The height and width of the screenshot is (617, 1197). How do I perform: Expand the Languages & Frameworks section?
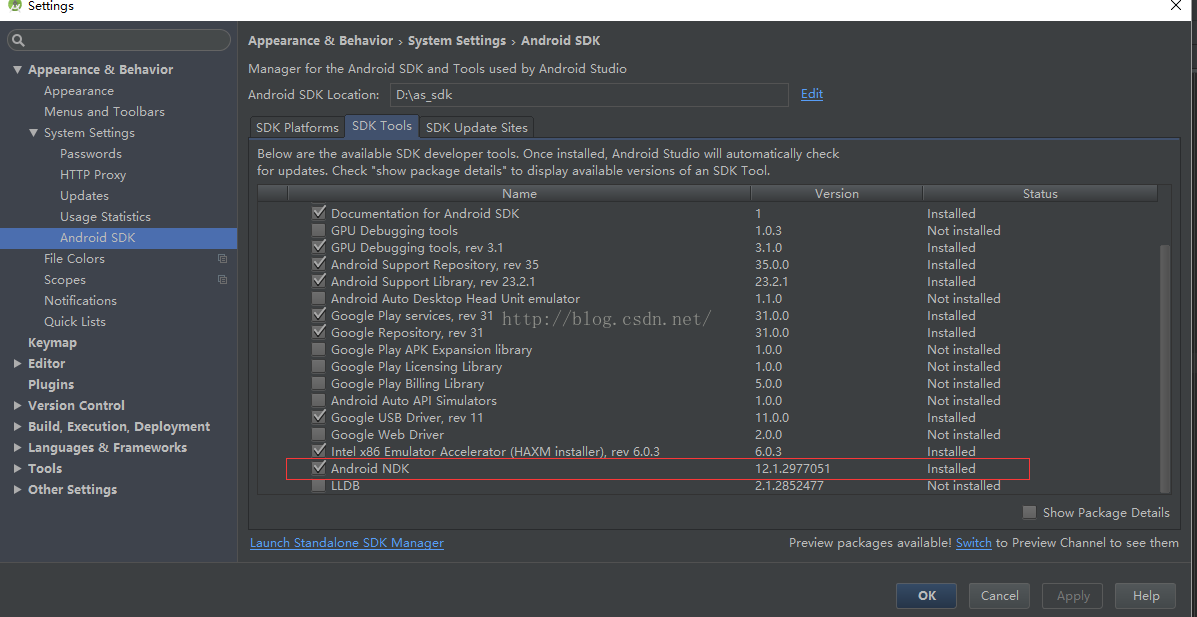pyautogui.click(x=17, y=448)
